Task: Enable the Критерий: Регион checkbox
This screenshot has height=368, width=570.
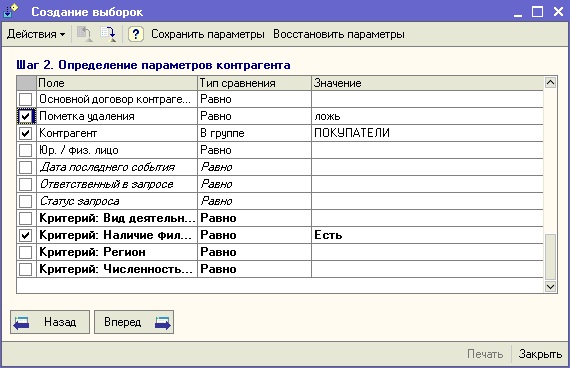Action: [25, 252]
